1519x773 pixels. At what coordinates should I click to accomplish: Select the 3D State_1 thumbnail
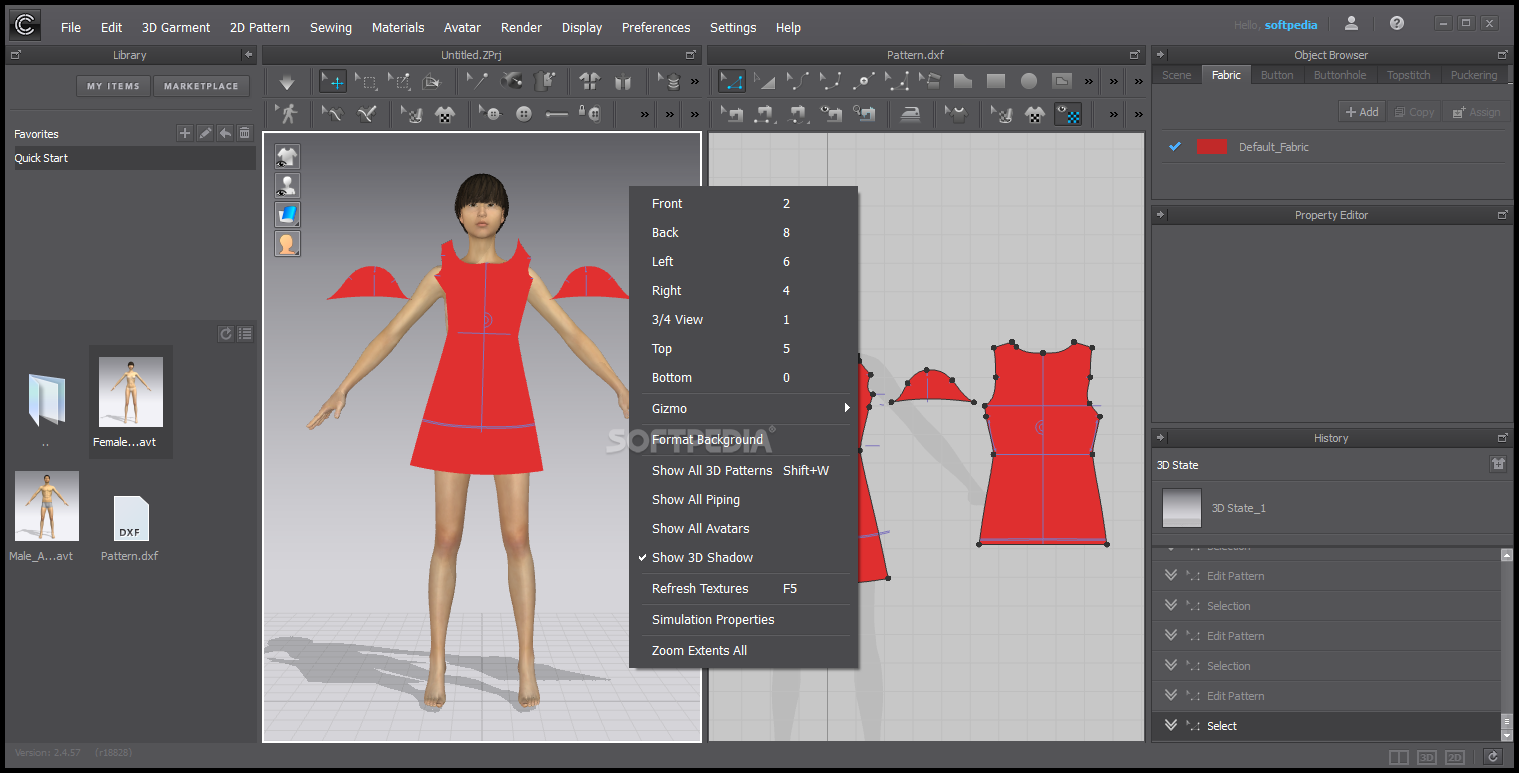[x=1181, y=507]
